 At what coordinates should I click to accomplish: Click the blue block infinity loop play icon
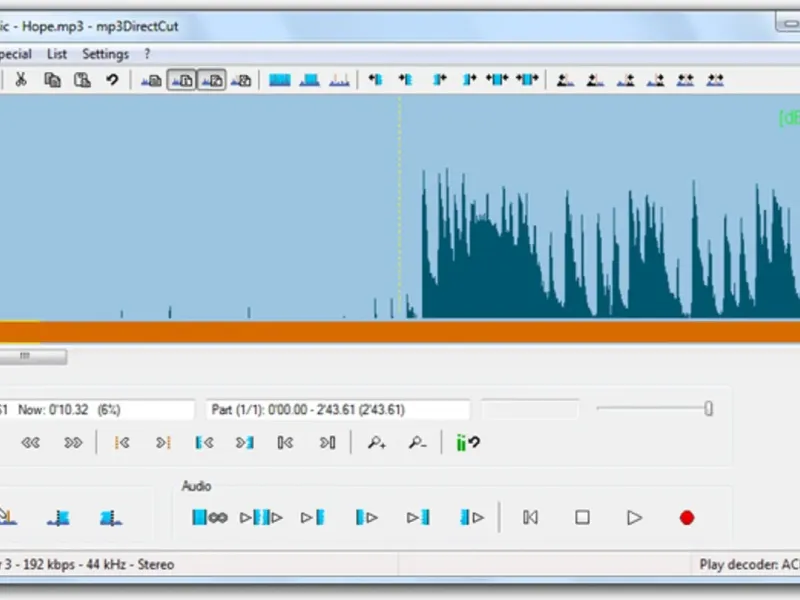[210, 517]
